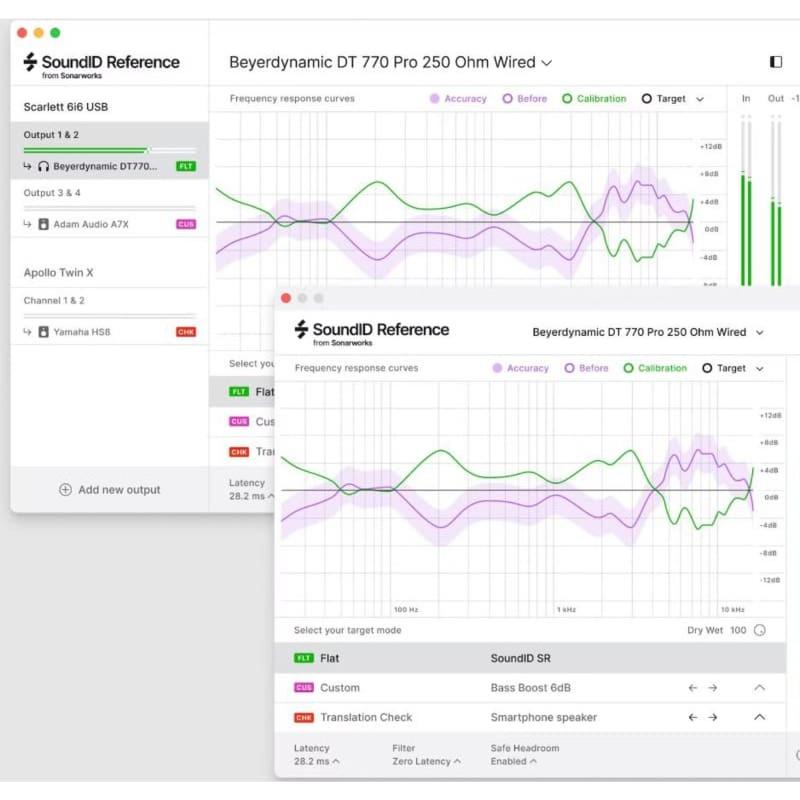Screen dimensions: 800x800
Task: Click the headphones icon beside Beyerdynamic DT770
Action: [43, 166]
